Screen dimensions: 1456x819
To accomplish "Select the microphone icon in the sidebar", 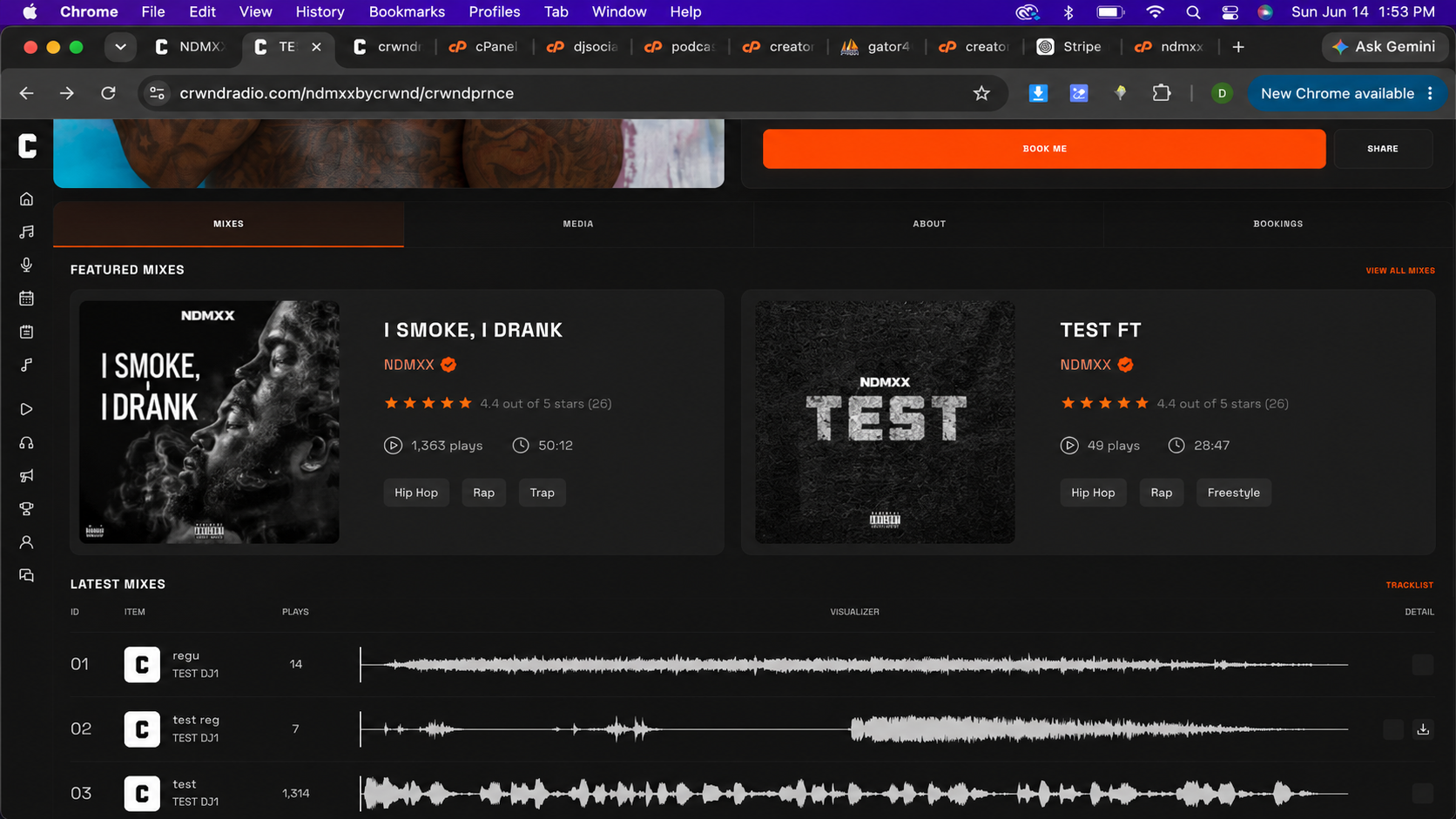I will [x=27, y=265].
